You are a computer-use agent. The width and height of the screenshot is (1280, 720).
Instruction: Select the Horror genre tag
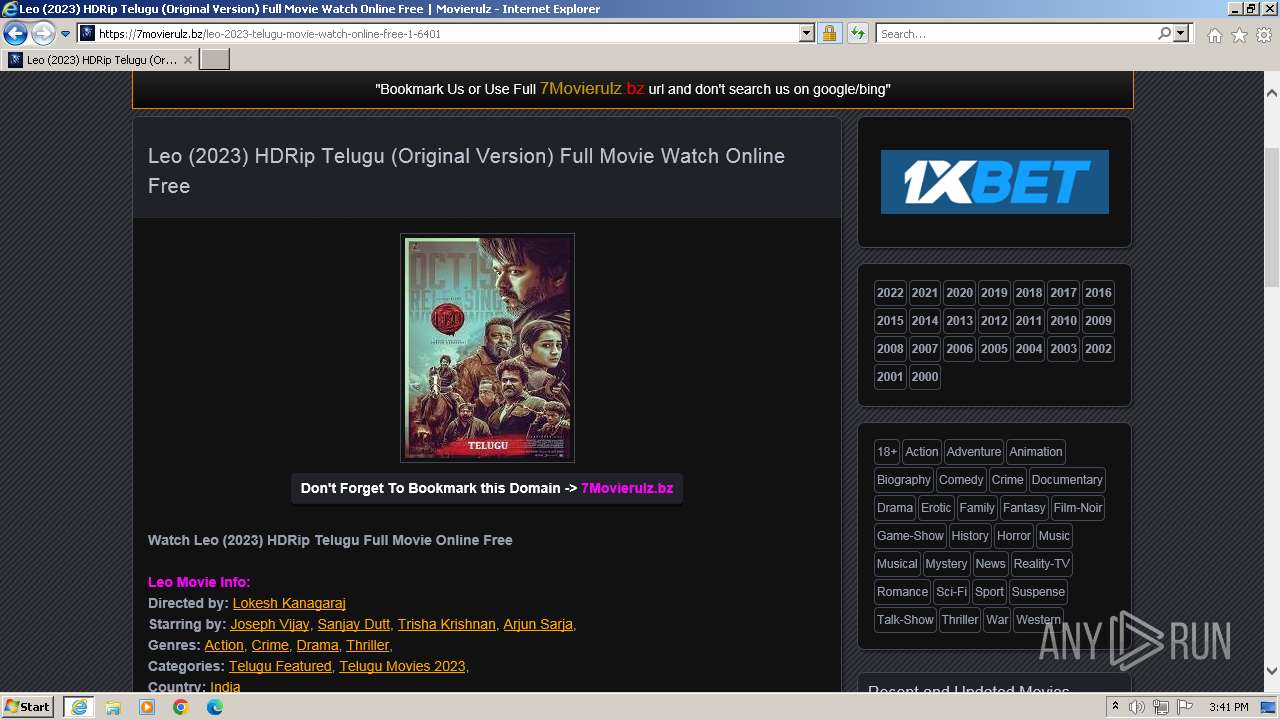1013,536
